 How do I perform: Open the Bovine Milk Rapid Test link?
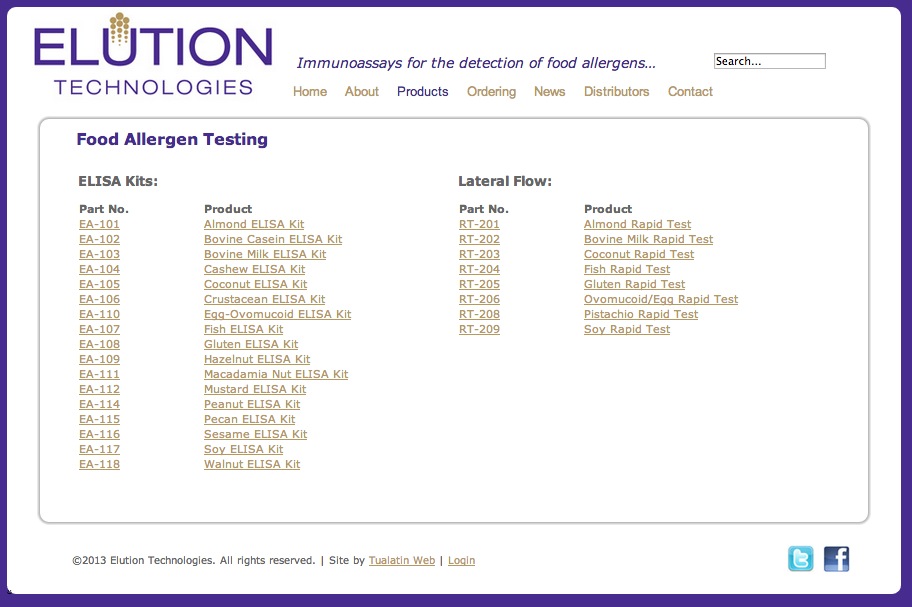(649, 240)
